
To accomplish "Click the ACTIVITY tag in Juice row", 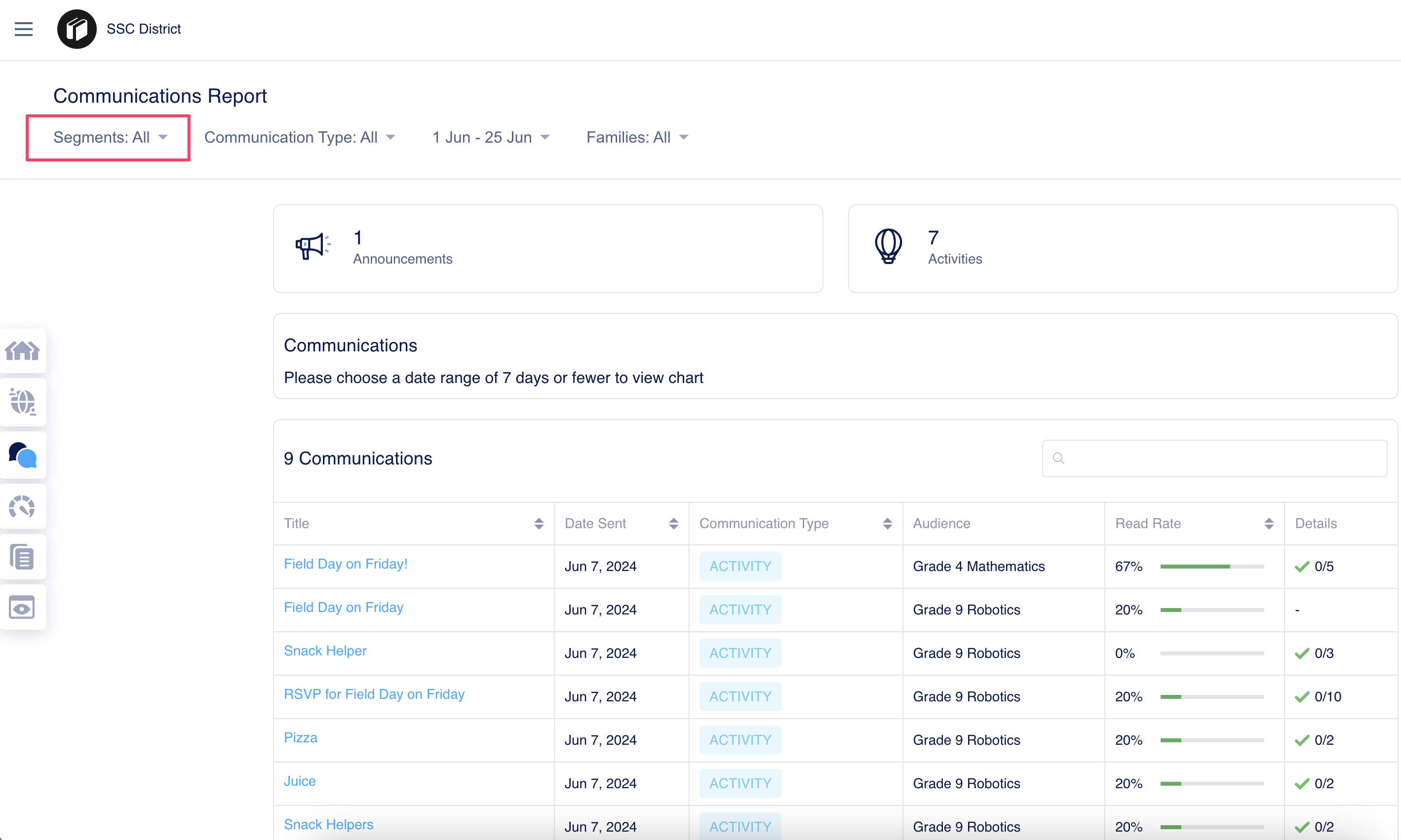I will click(740, 783).
